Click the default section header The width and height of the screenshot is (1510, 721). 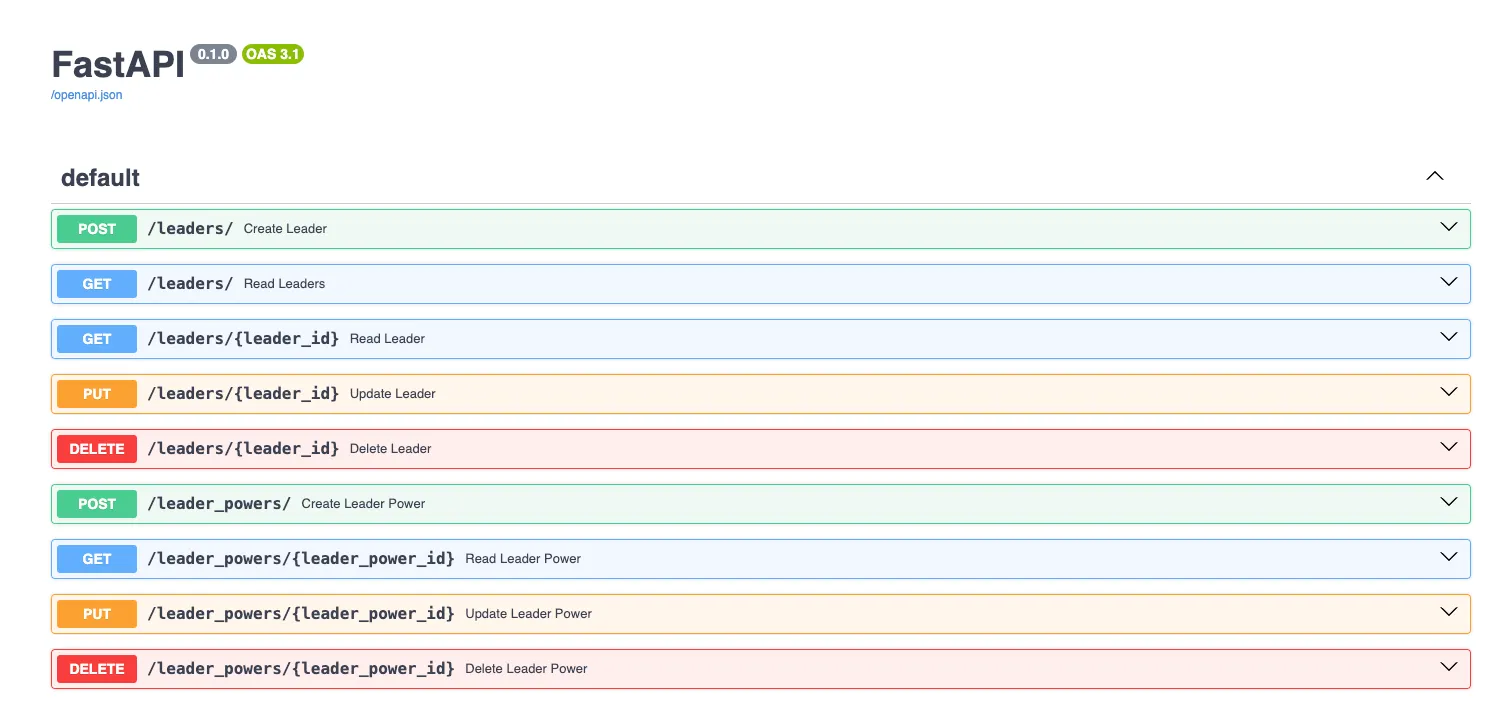(100, 178)
